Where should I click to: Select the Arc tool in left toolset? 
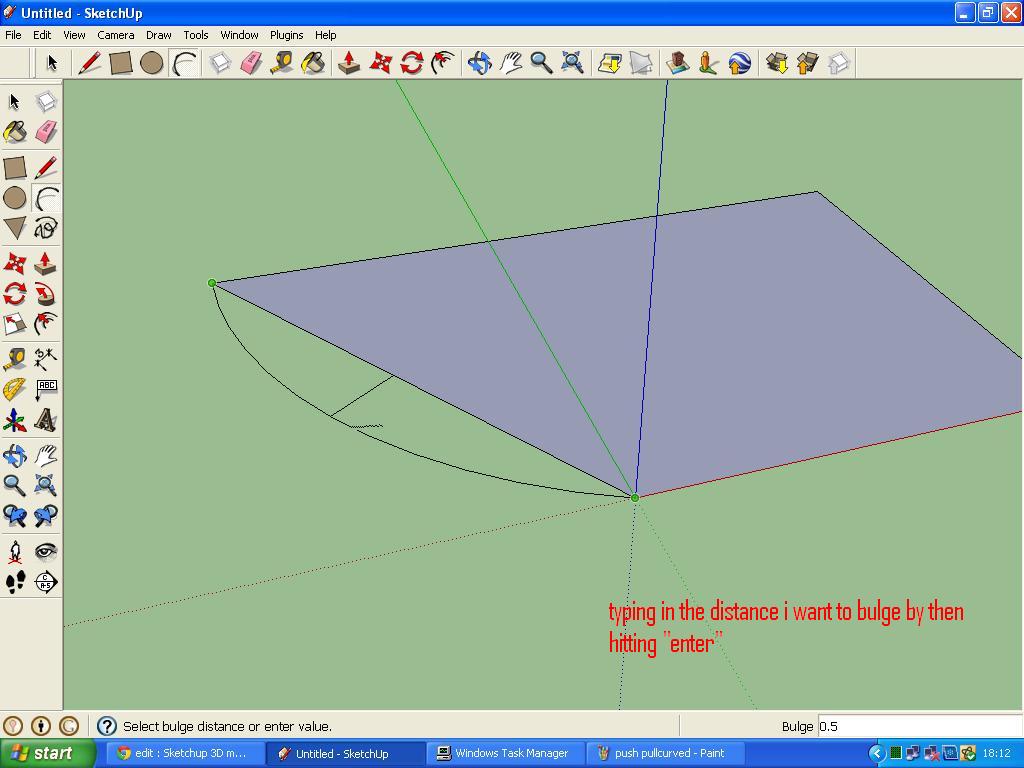coord(46,198)
